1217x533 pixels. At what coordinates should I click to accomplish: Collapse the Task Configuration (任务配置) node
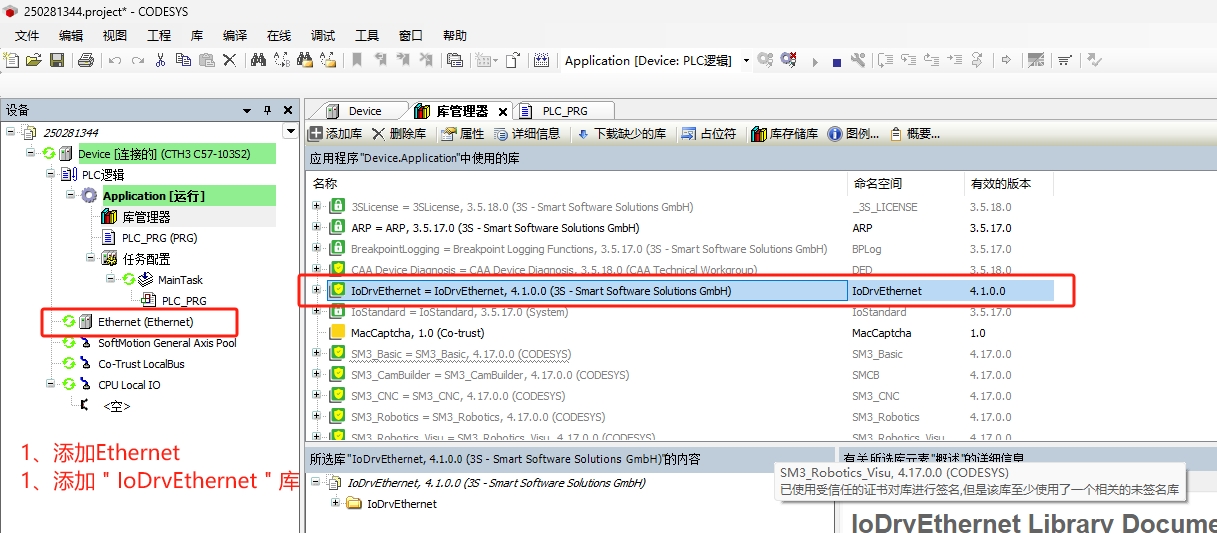90,258
